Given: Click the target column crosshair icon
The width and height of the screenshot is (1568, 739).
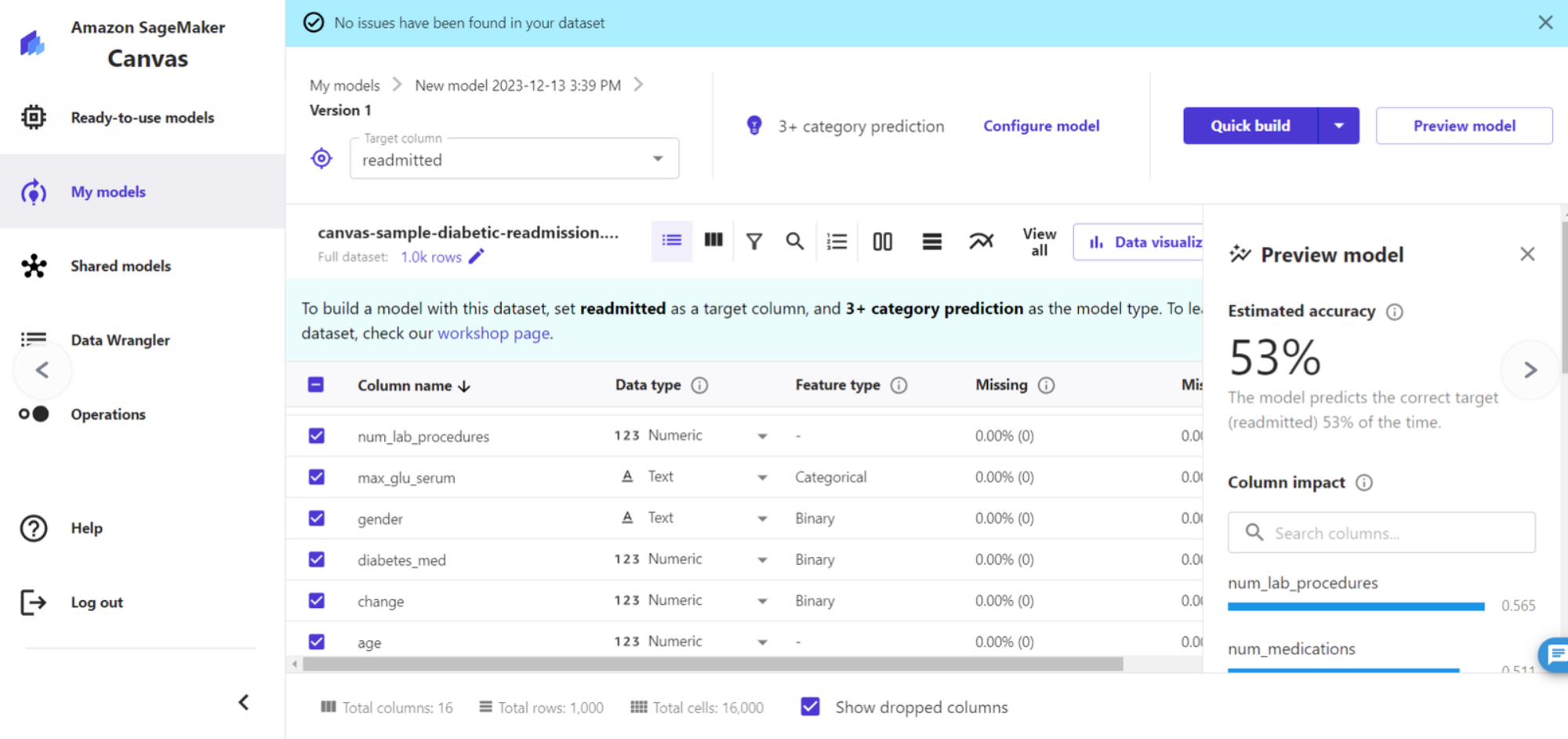Looking at the screenshot, I should (321, 158).
